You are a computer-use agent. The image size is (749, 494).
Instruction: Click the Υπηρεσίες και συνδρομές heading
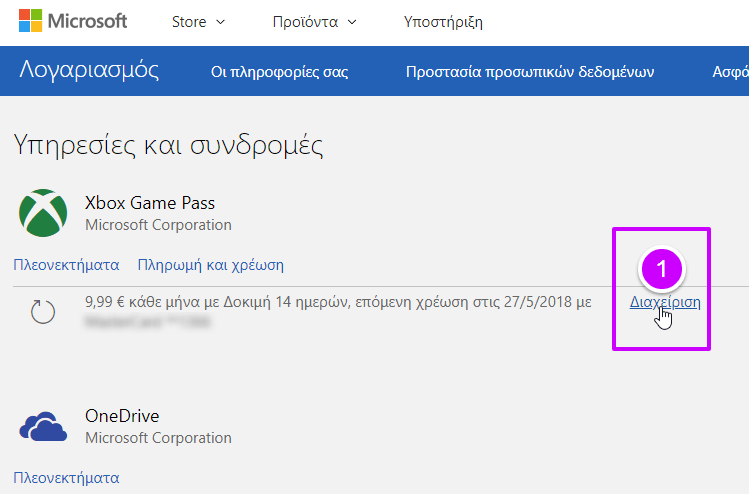(x=168, y=144)
